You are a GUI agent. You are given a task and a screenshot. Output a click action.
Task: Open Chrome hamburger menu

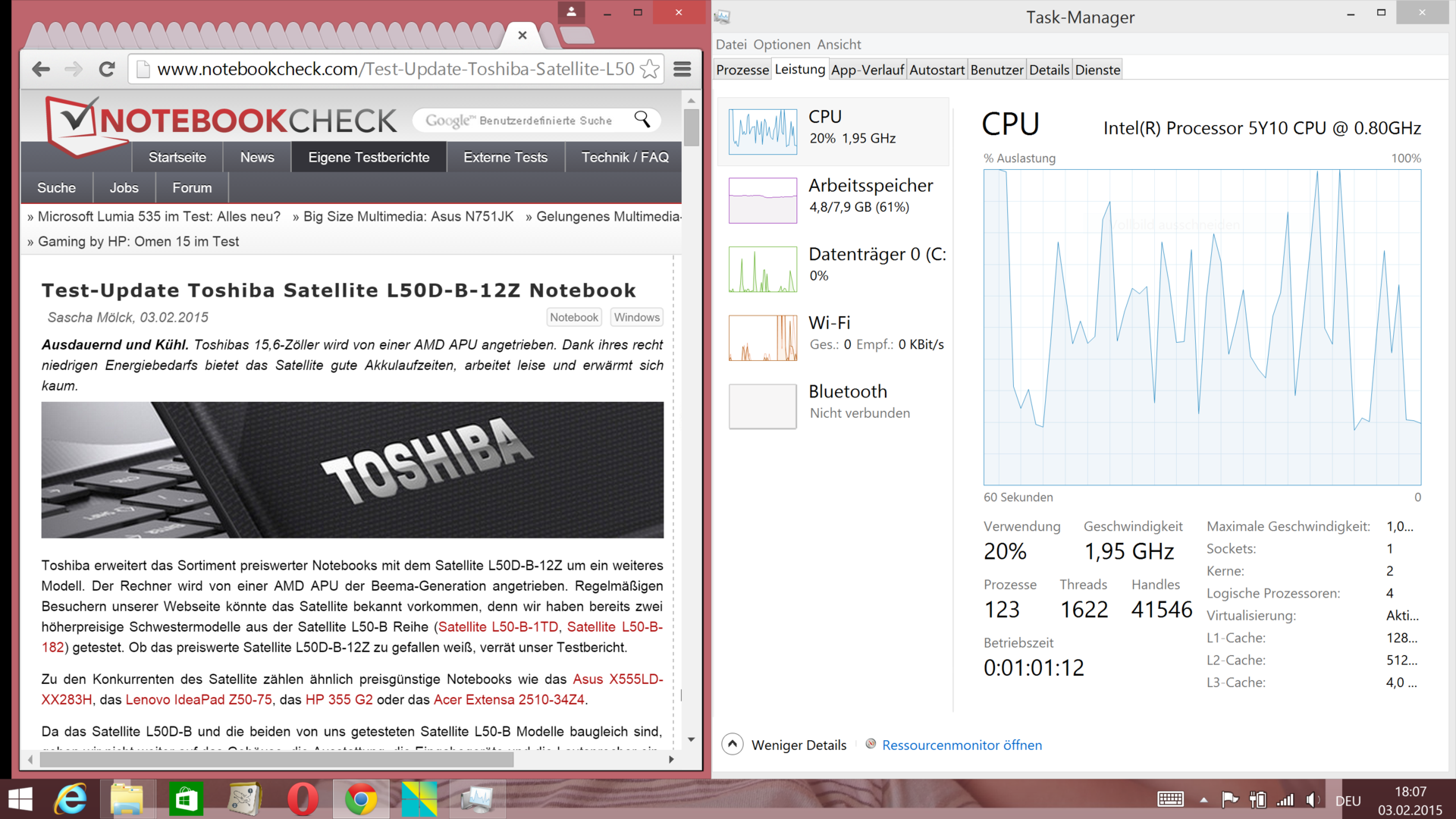click(682, 69)
